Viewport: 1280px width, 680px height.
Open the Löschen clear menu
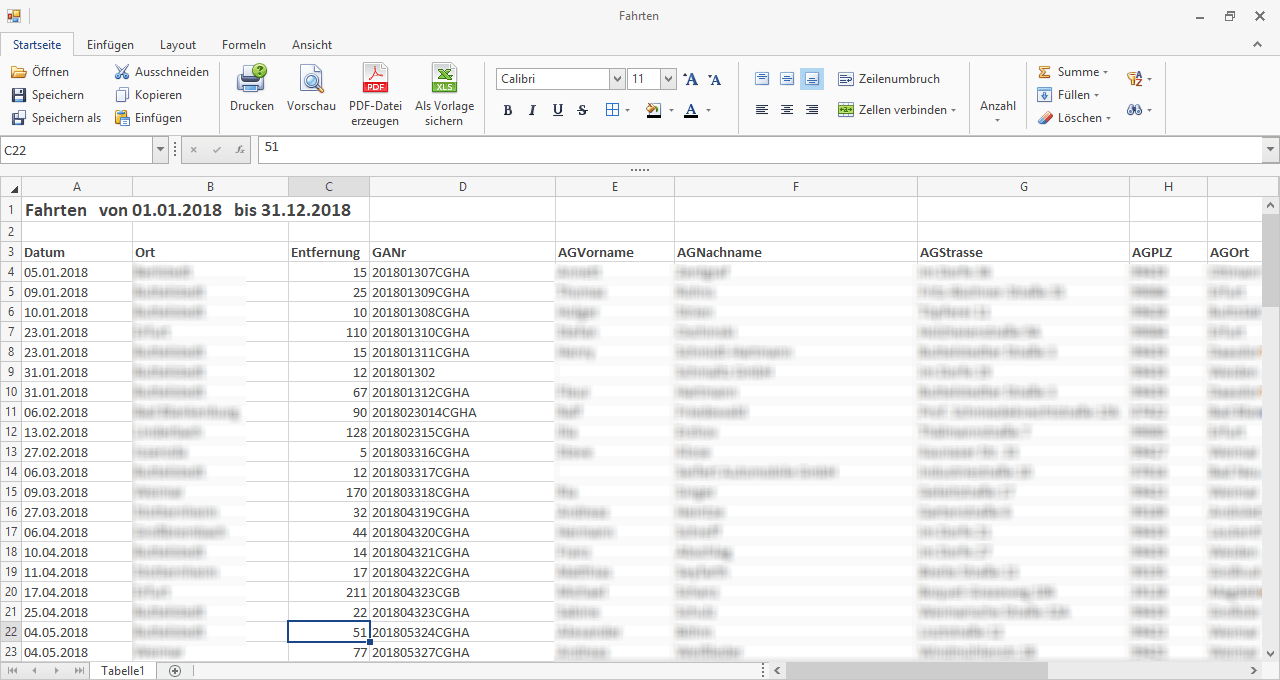[x=1074, y=118]
